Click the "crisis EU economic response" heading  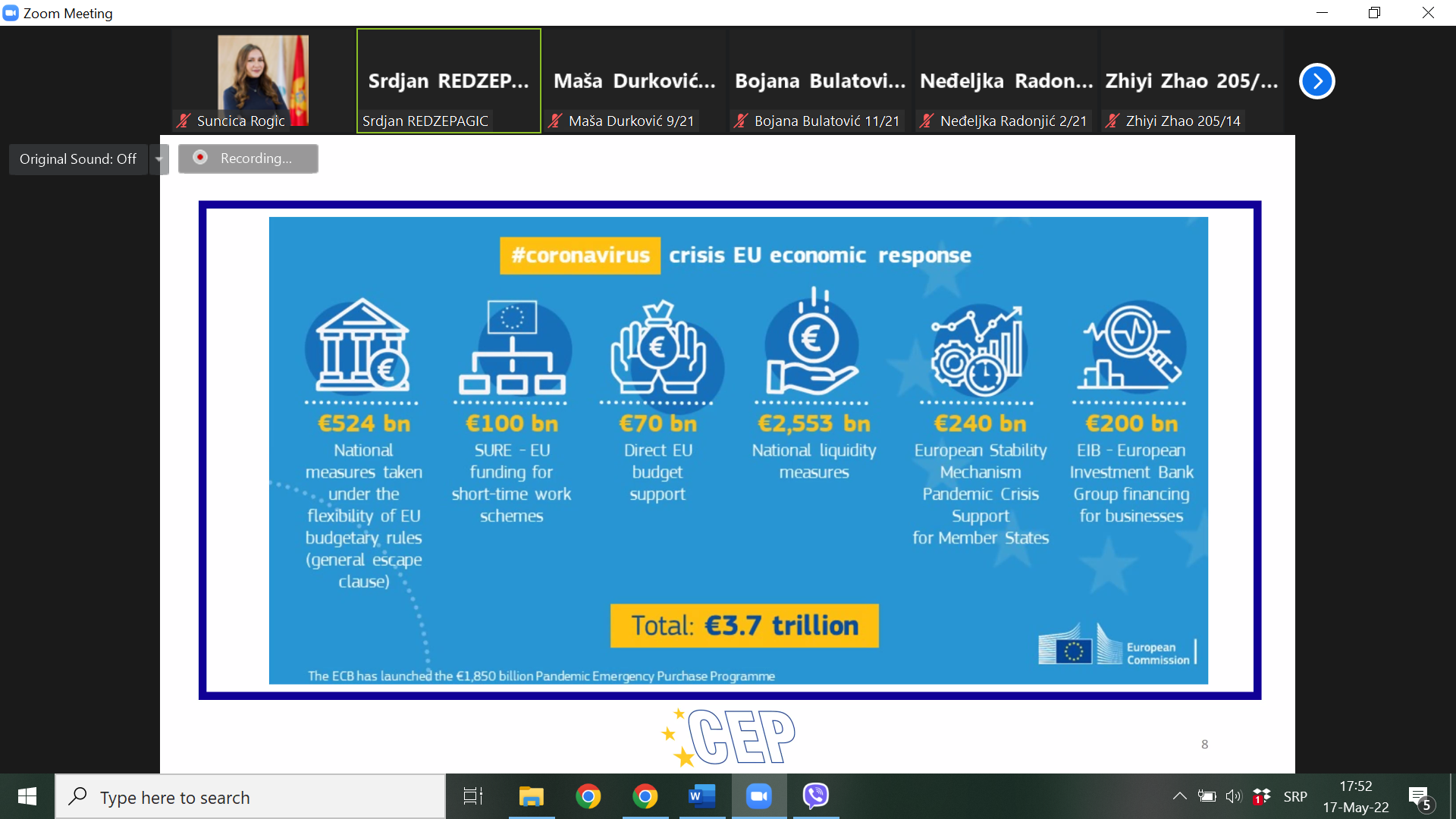tap(820, 256)
